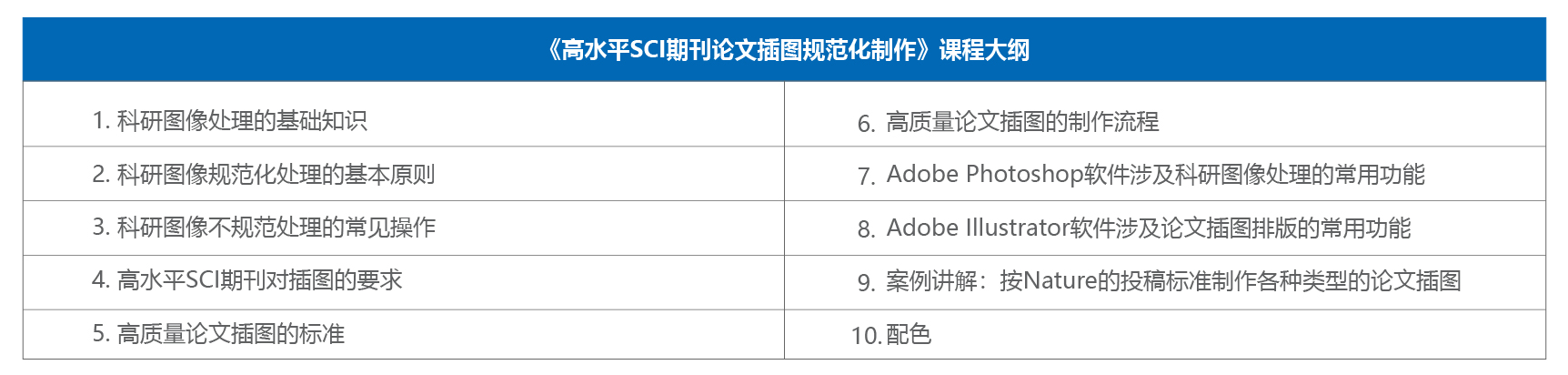
Task: Select item 10 配色
Action: [1165, 334]
